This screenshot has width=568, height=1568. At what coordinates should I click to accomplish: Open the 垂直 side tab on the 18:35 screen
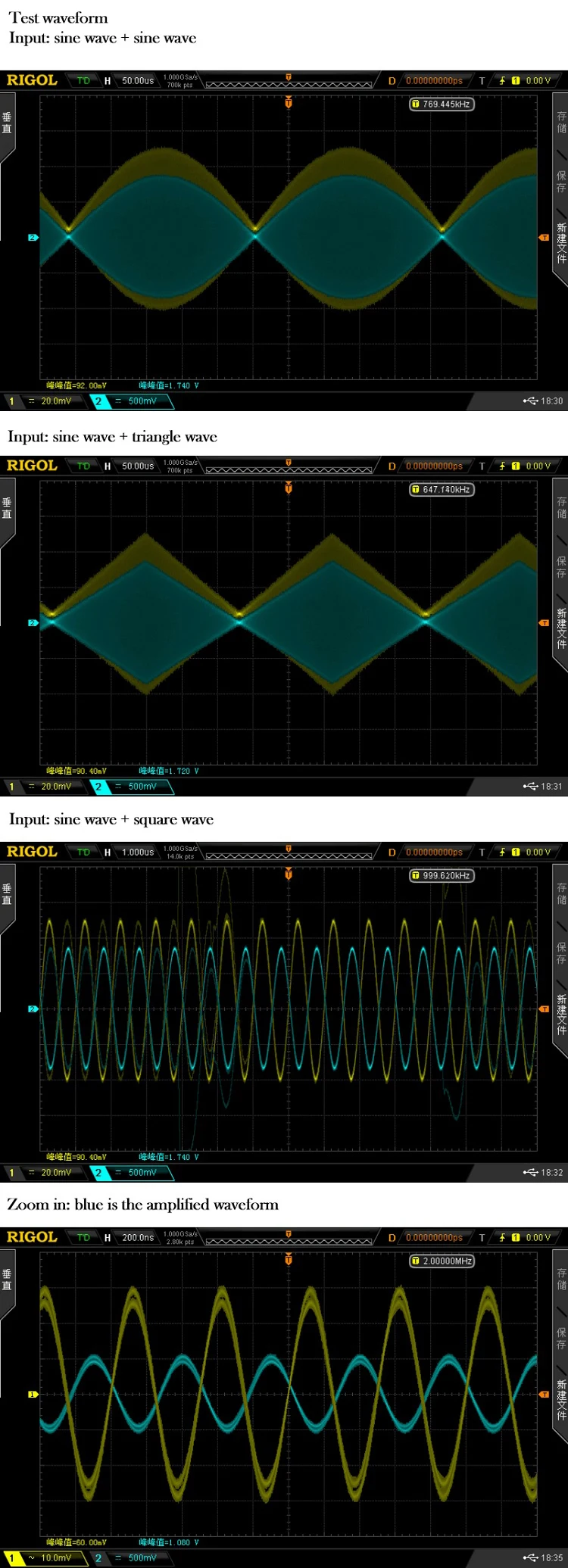7,1280
